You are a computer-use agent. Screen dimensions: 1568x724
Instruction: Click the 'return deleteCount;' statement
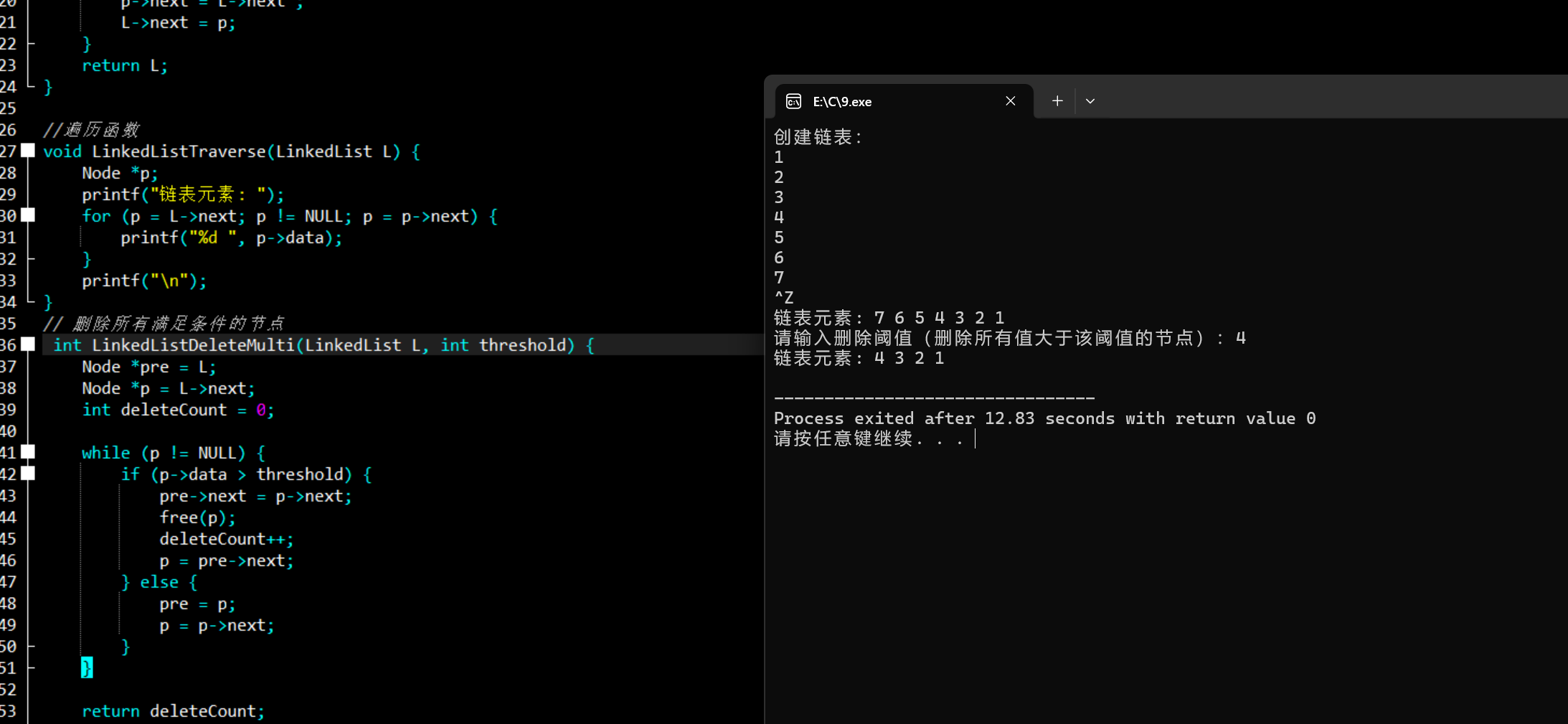pyautogui.click(x=173, y=711)
